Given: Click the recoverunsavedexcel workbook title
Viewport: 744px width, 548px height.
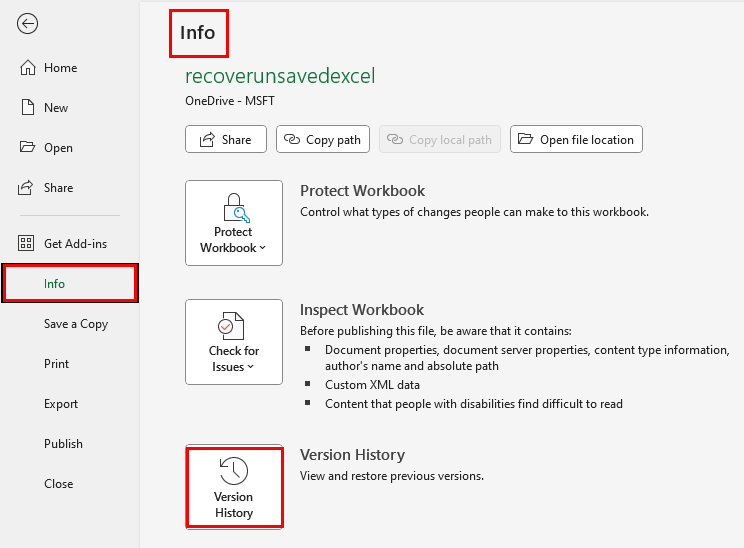Looking at the screenshot, I should 280,77.
